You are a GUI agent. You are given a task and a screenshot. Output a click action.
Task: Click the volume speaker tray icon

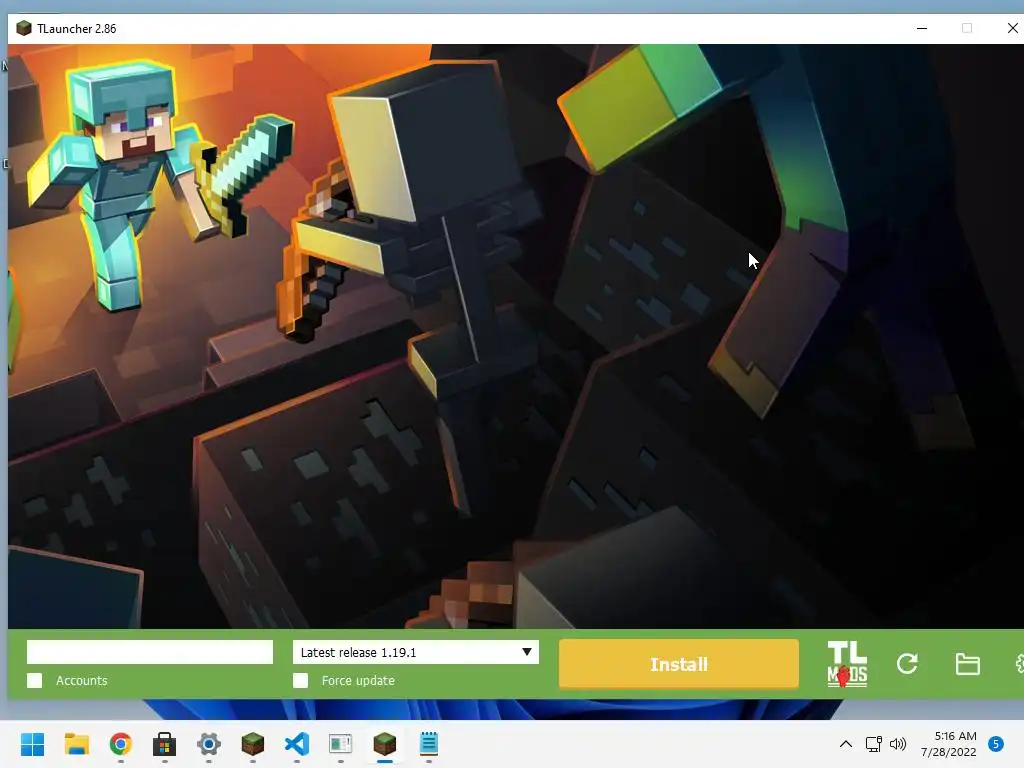pos(898,744)
